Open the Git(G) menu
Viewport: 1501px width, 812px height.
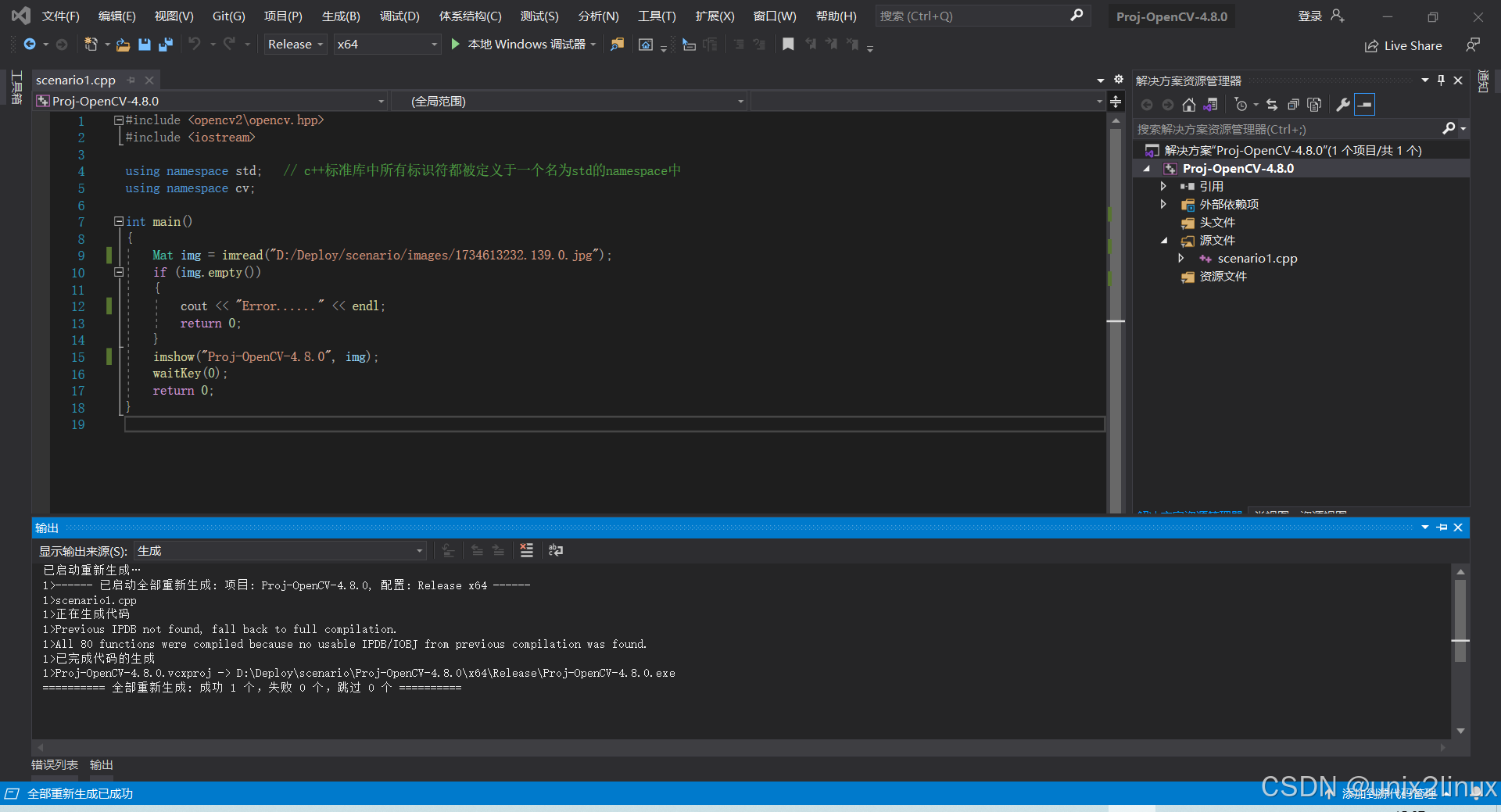pyautogui.click(x=229, y=16)
